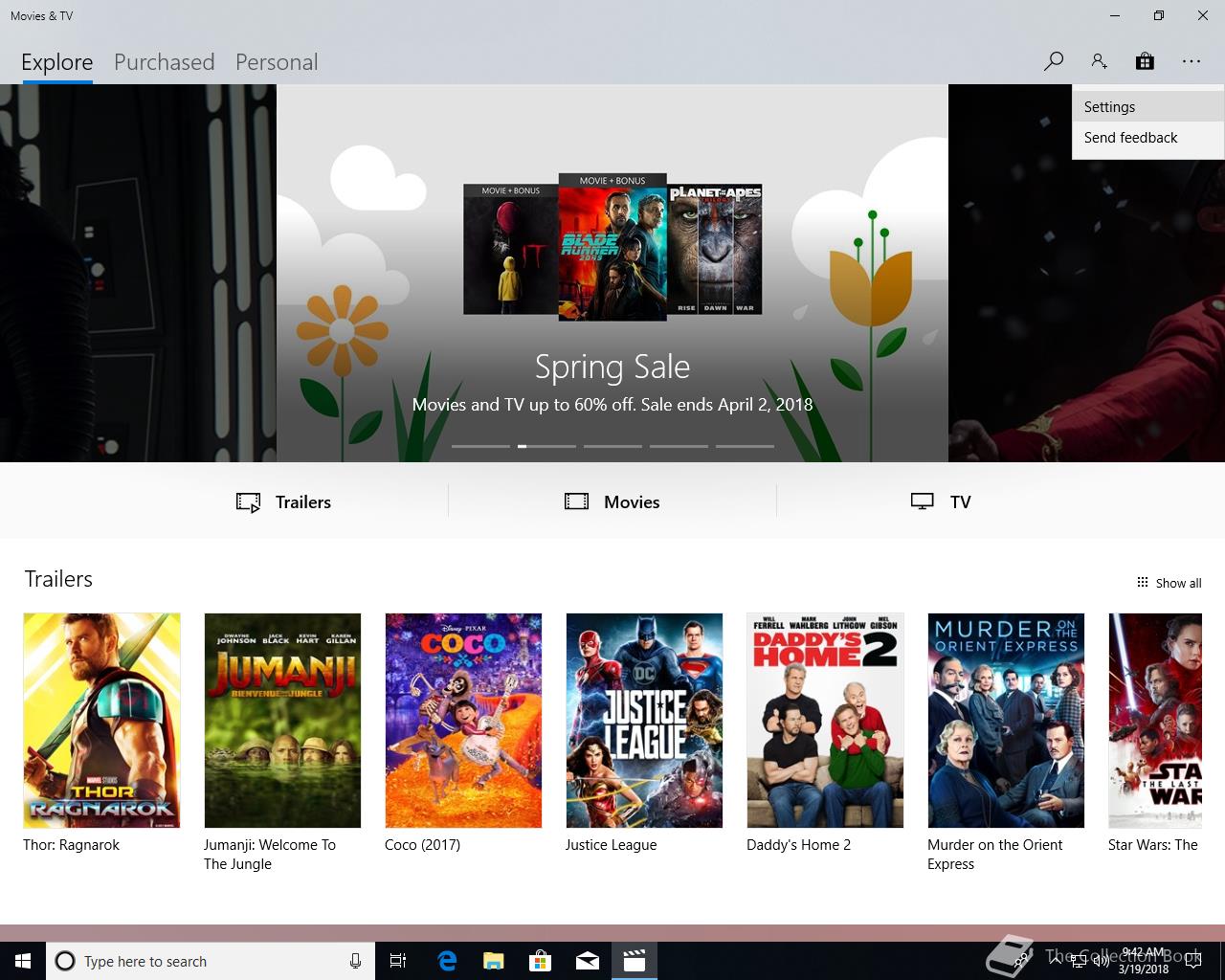
Task: Open the Star Wars: The Last Jedi poster
Action: (x=1154, y=721)
